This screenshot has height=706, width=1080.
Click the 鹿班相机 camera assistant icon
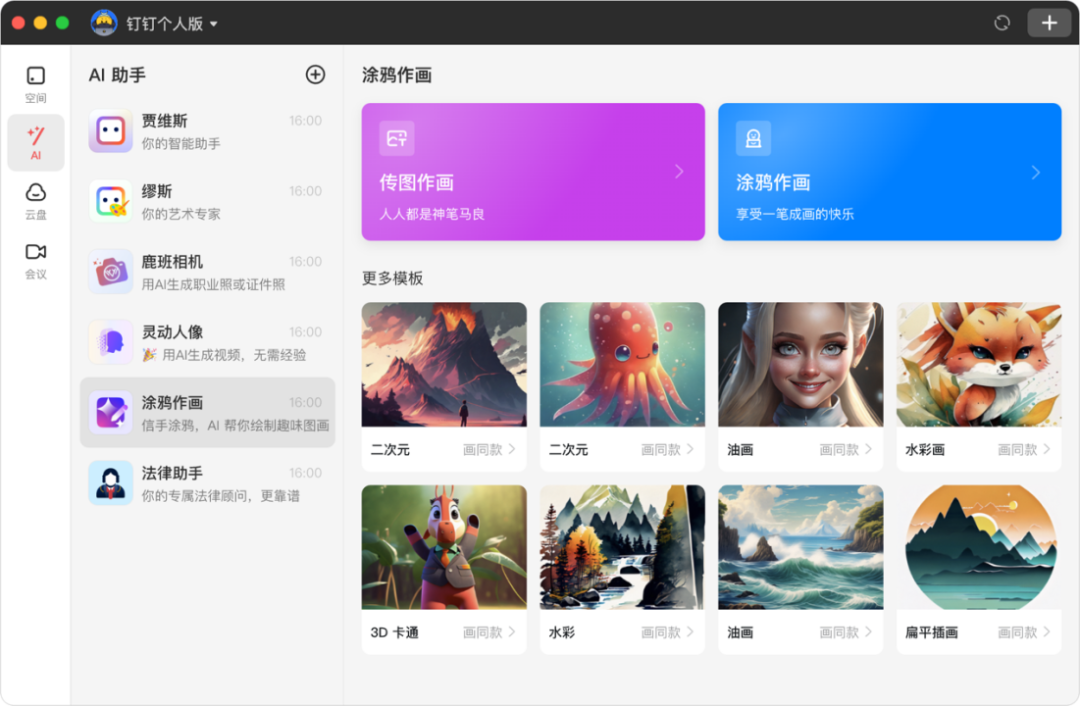click(110, 272)
